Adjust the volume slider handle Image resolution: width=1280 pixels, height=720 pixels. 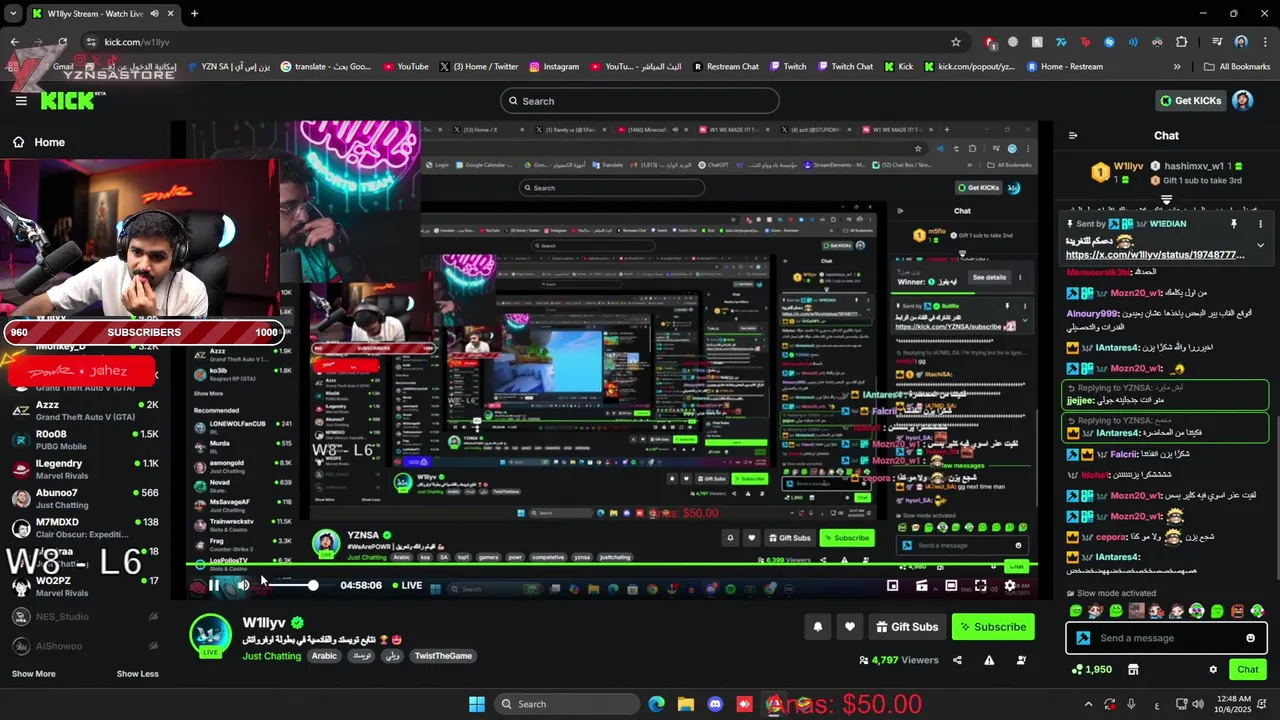(313, 585)
